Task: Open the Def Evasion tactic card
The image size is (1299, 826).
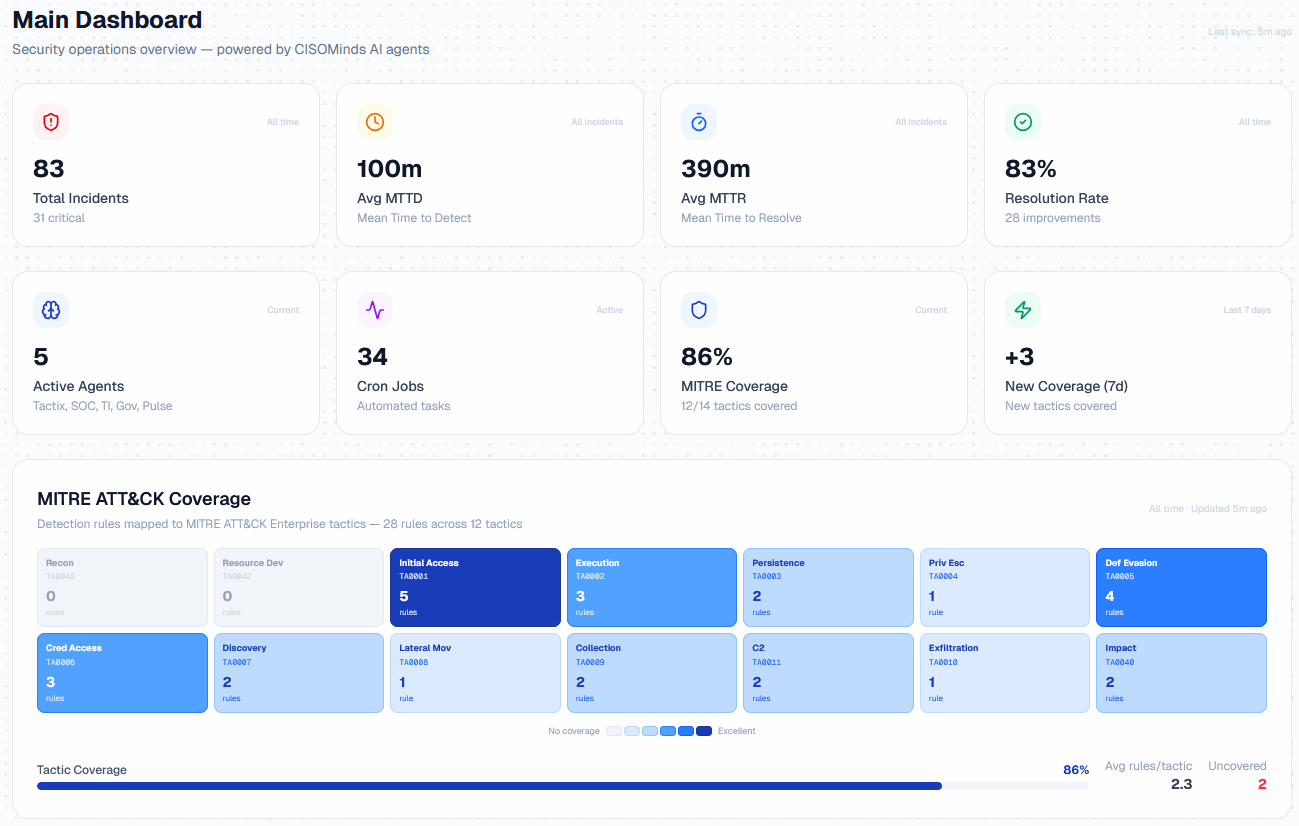Action: coord(1181,587)
